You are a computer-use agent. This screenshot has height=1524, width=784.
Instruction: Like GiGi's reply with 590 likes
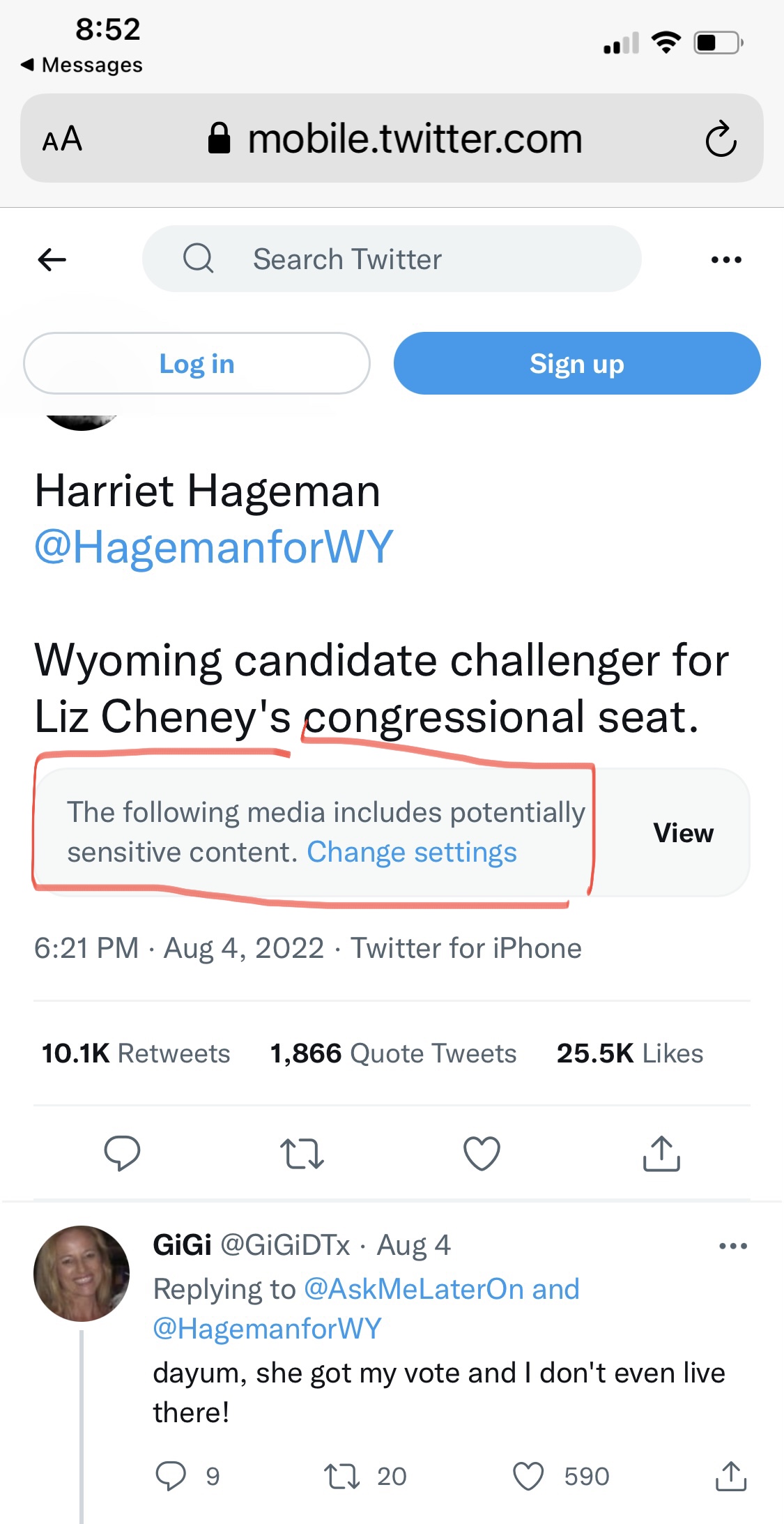point(528,1476)
